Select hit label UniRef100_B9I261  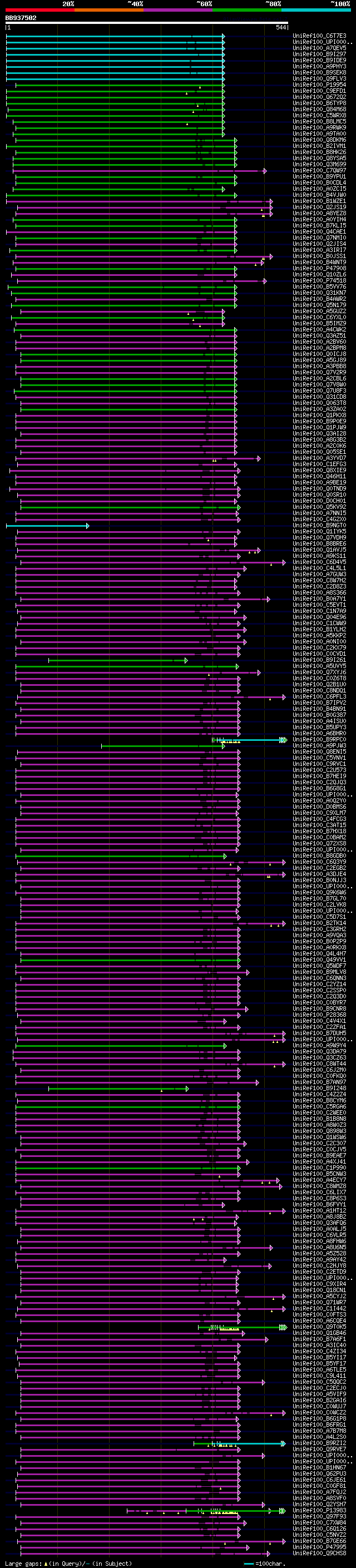click(319, 660)
